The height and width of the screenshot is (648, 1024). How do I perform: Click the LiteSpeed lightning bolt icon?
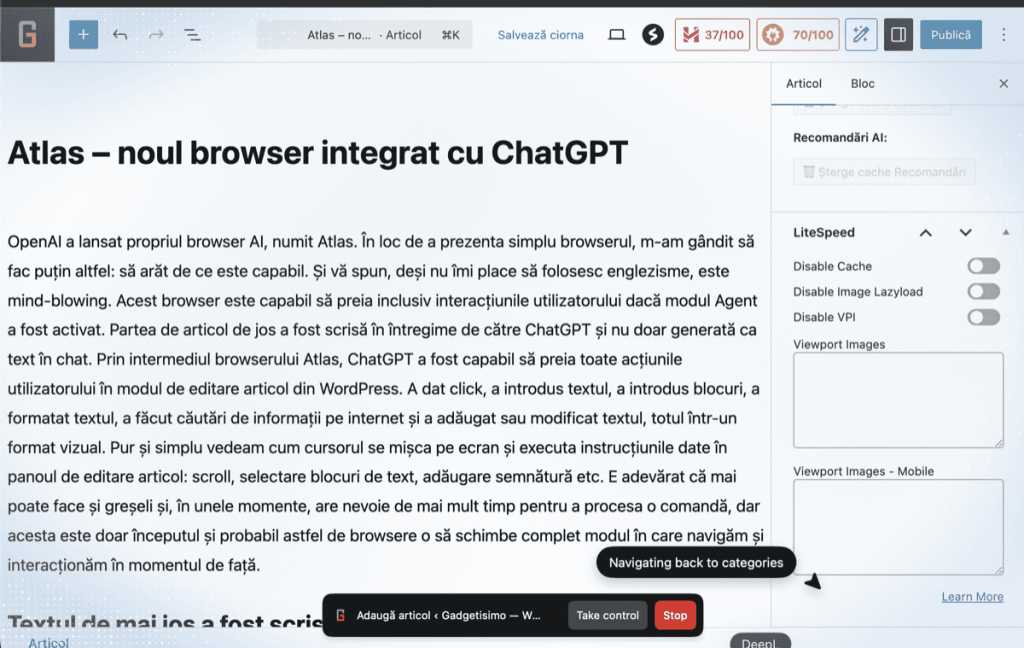pos(653,35)
